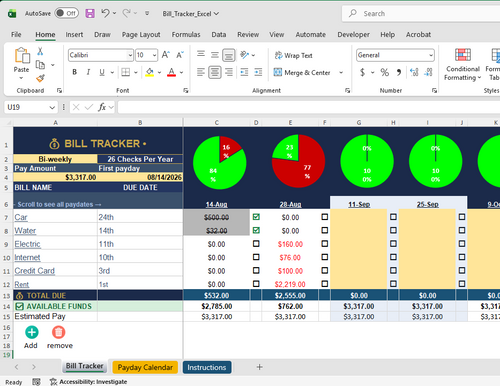Click the Credit Card bill link
The height and width of the screenshot is (386, 500).
(x=34, y=271)
